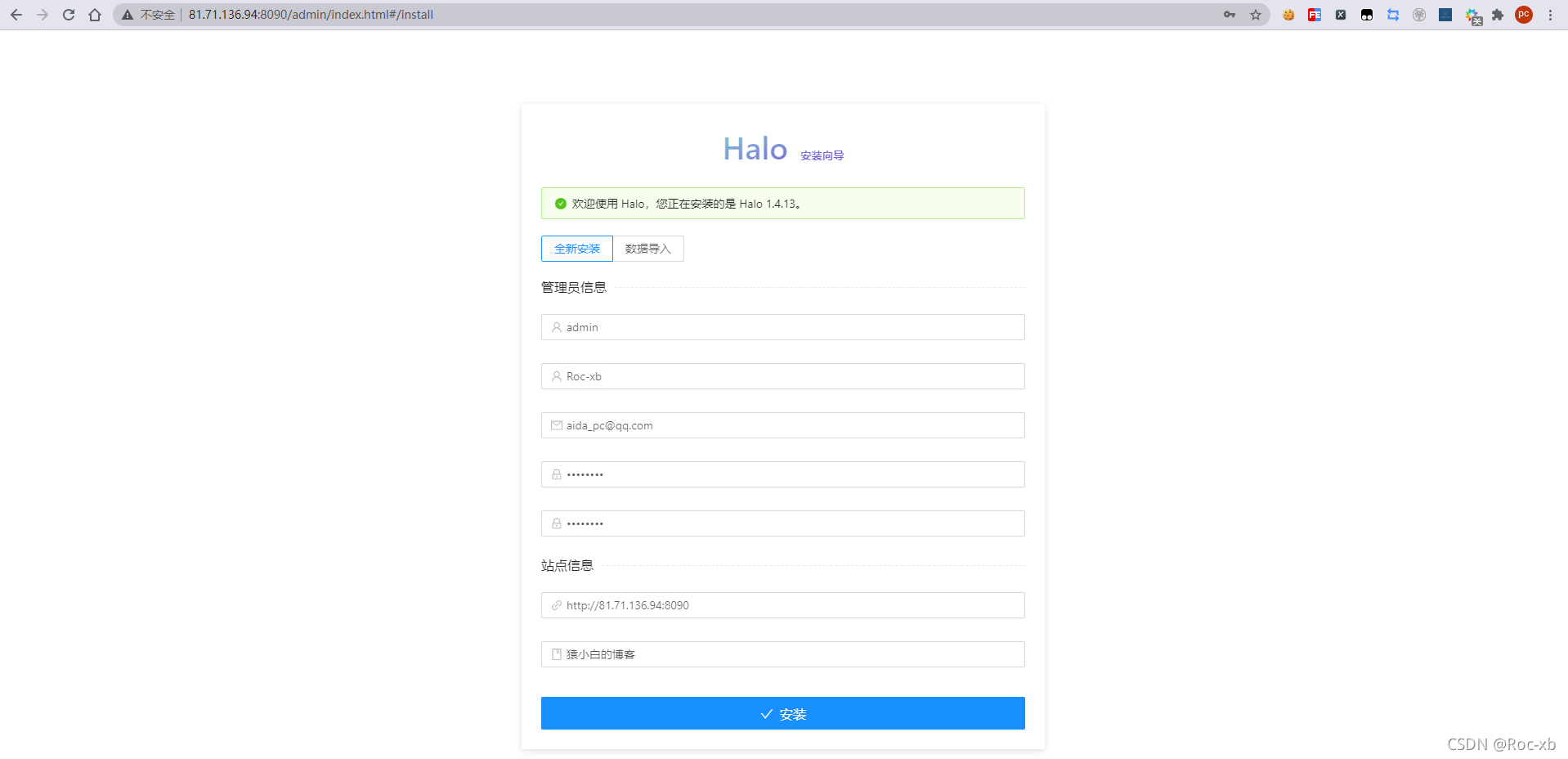Click the blue arrows switch extension

pyautogui.click(x=1393, y=15)
